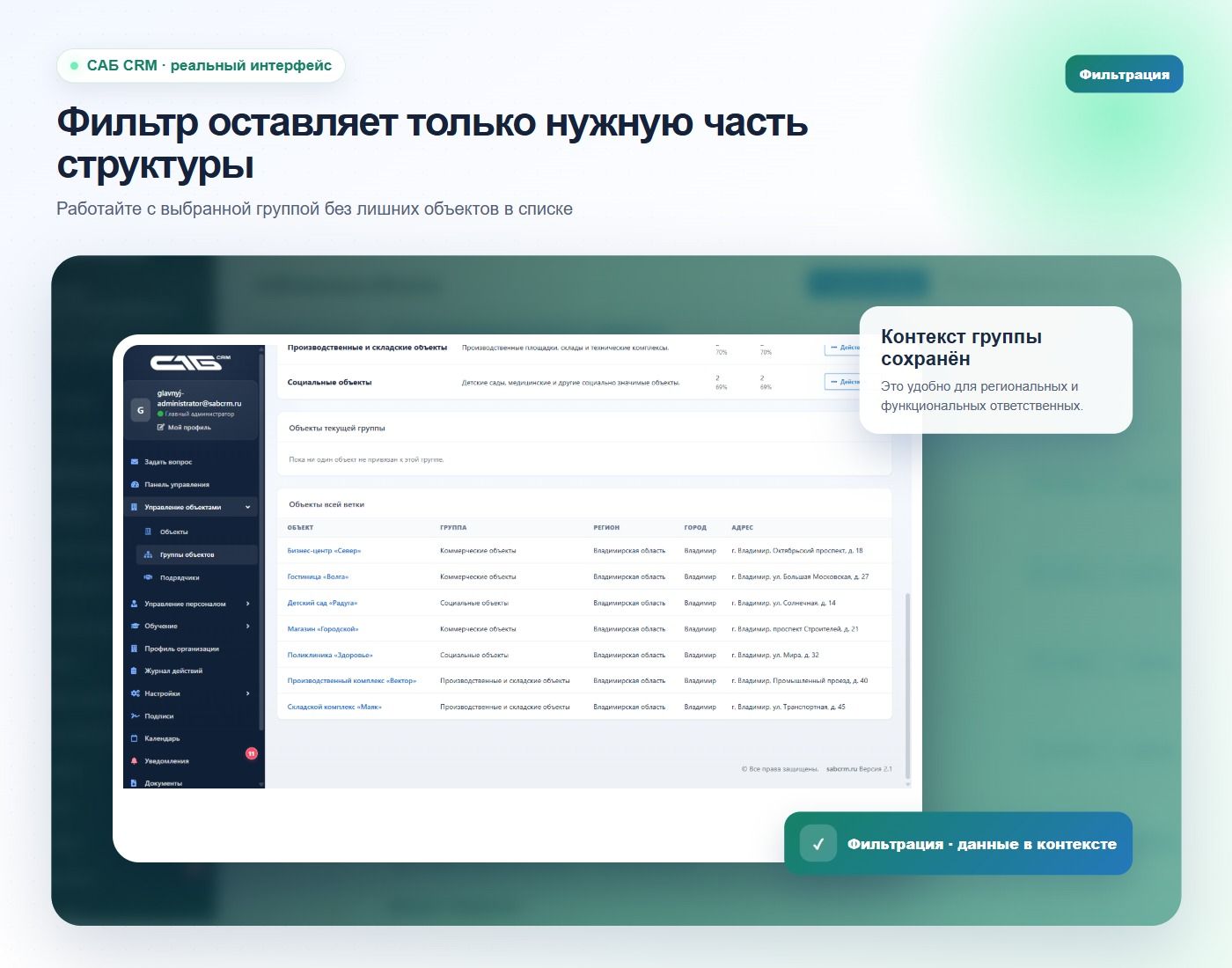The image size is (1232, 968).
Task: Click the gears icon for Настройки
Action: click(x=135, y=693)
